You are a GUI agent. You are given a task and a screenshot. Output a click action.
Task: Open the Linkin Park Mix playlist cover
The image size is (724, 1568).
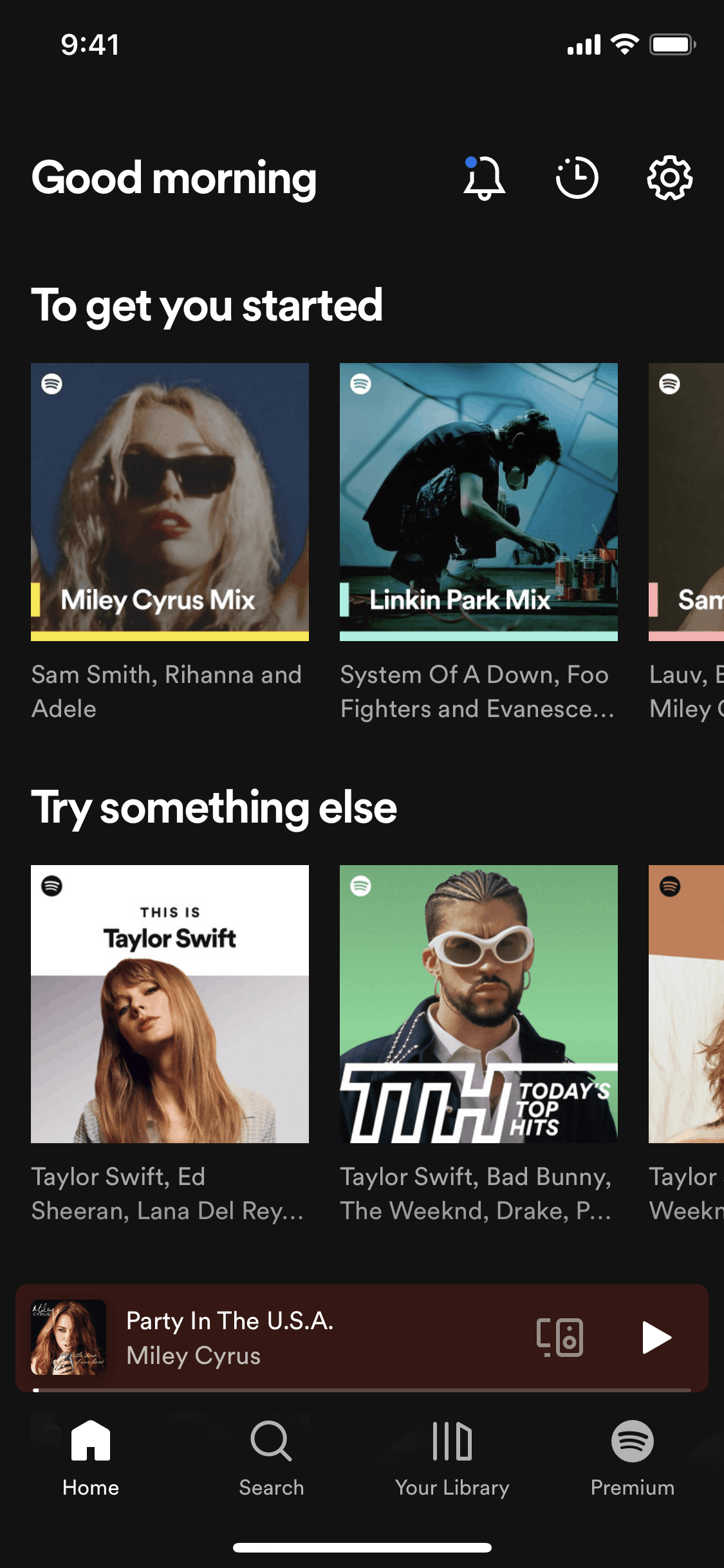(478, 502)
